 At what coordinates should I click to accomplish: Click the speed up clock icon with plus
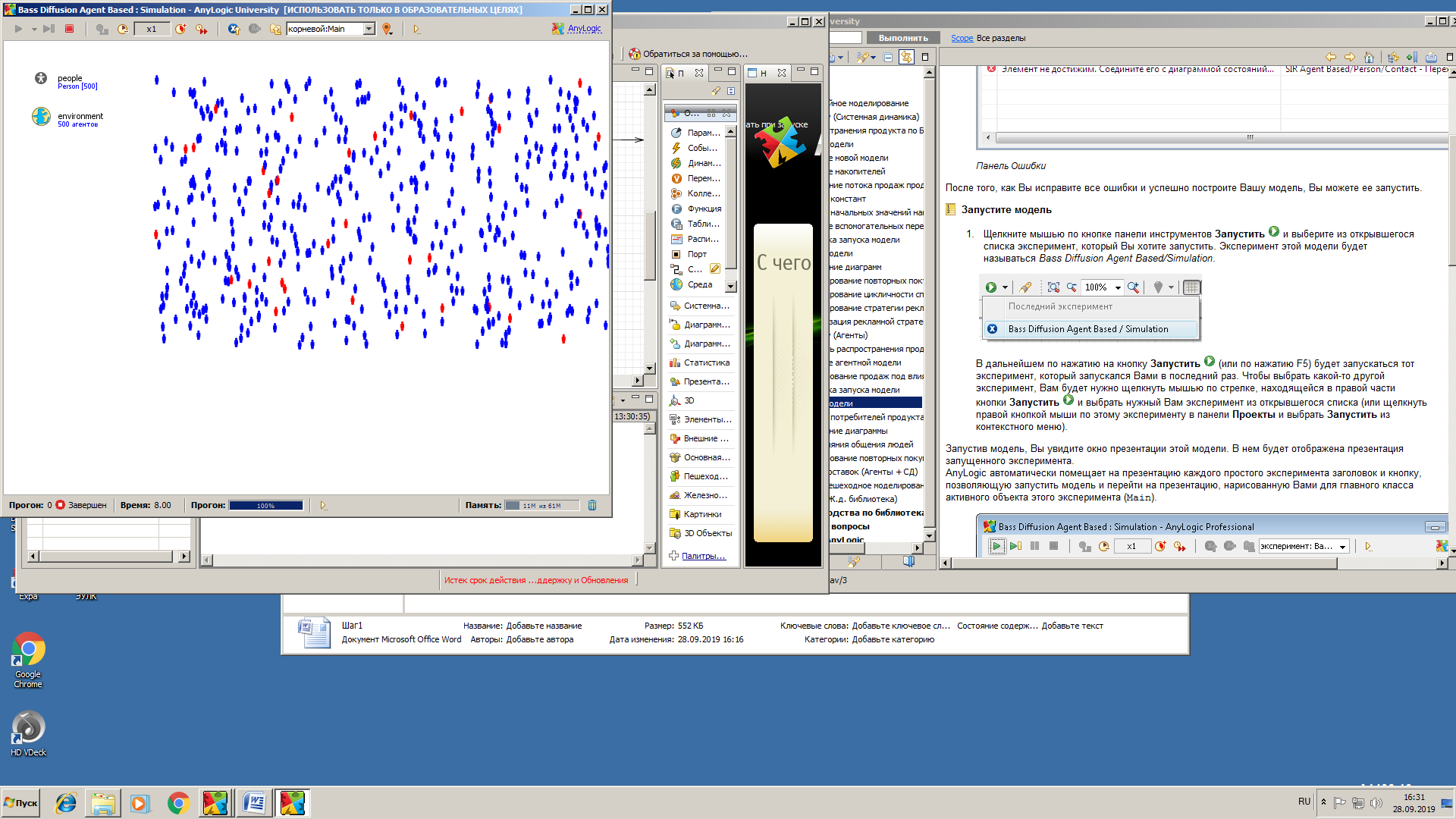180,29
